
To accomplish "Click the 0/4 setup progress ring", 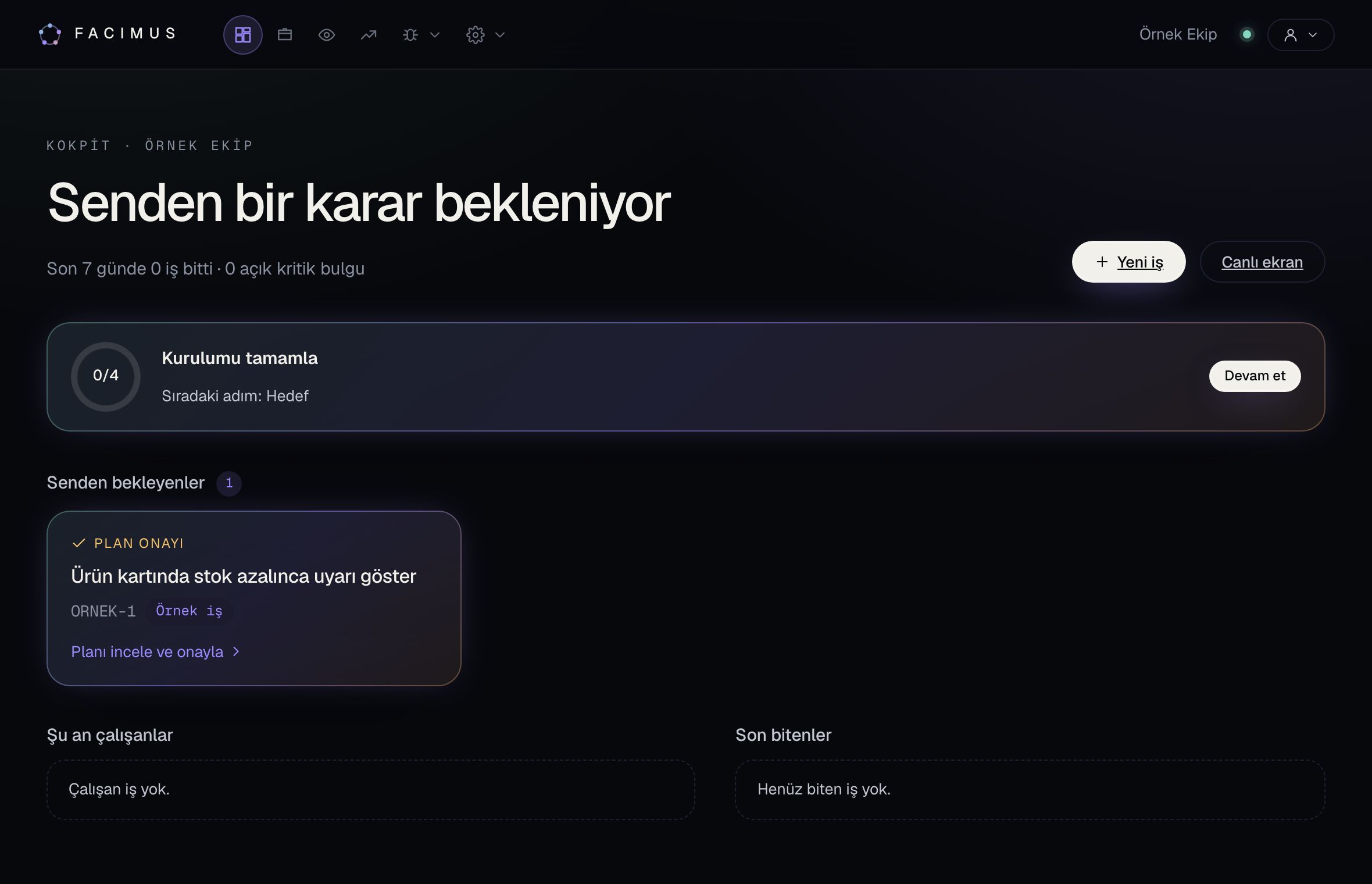I will (x=106, y=376).
